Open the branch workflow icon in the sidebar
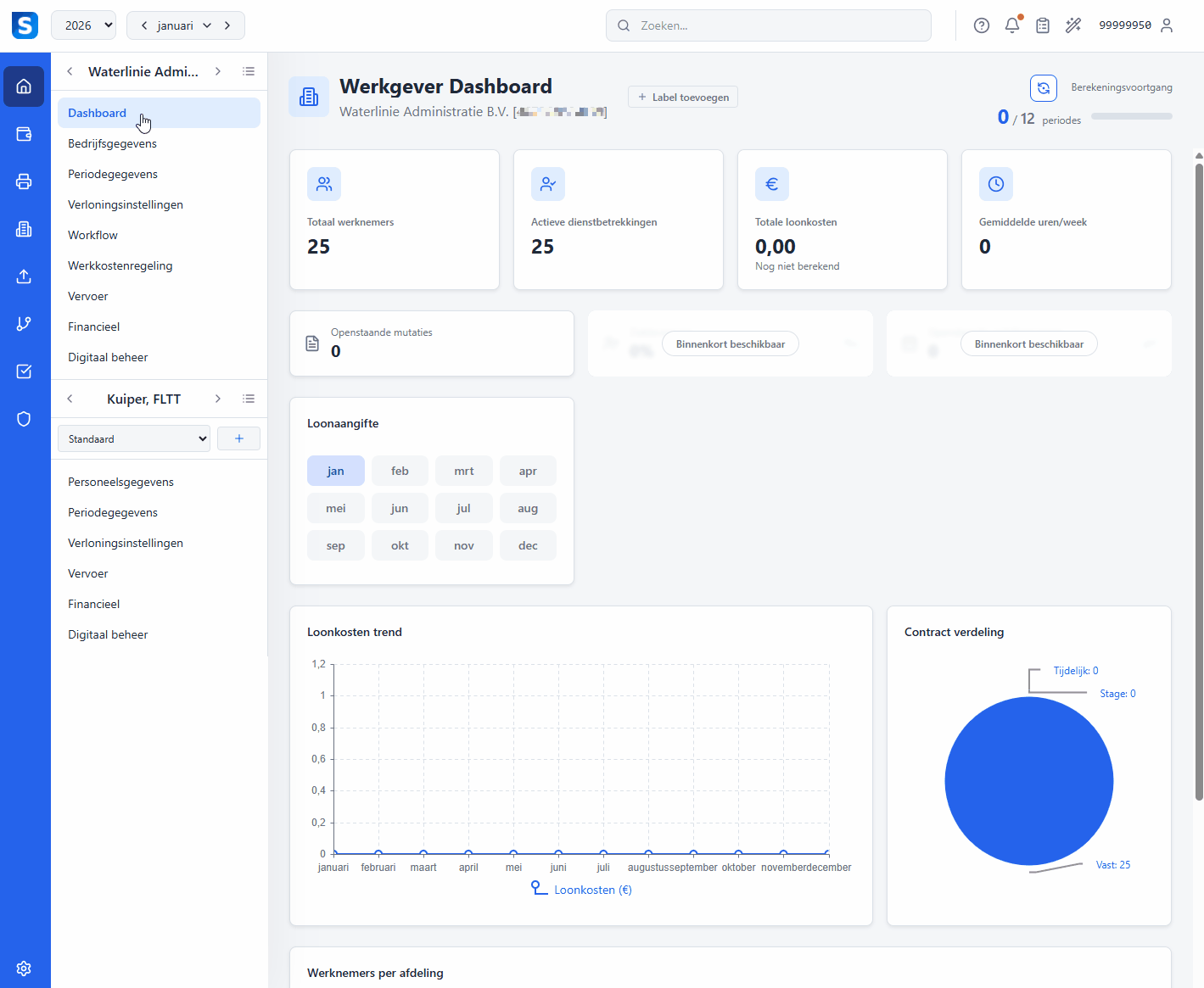Viewport: 1204px width, 988px height. pyautogui.click(x=24, y=324)
